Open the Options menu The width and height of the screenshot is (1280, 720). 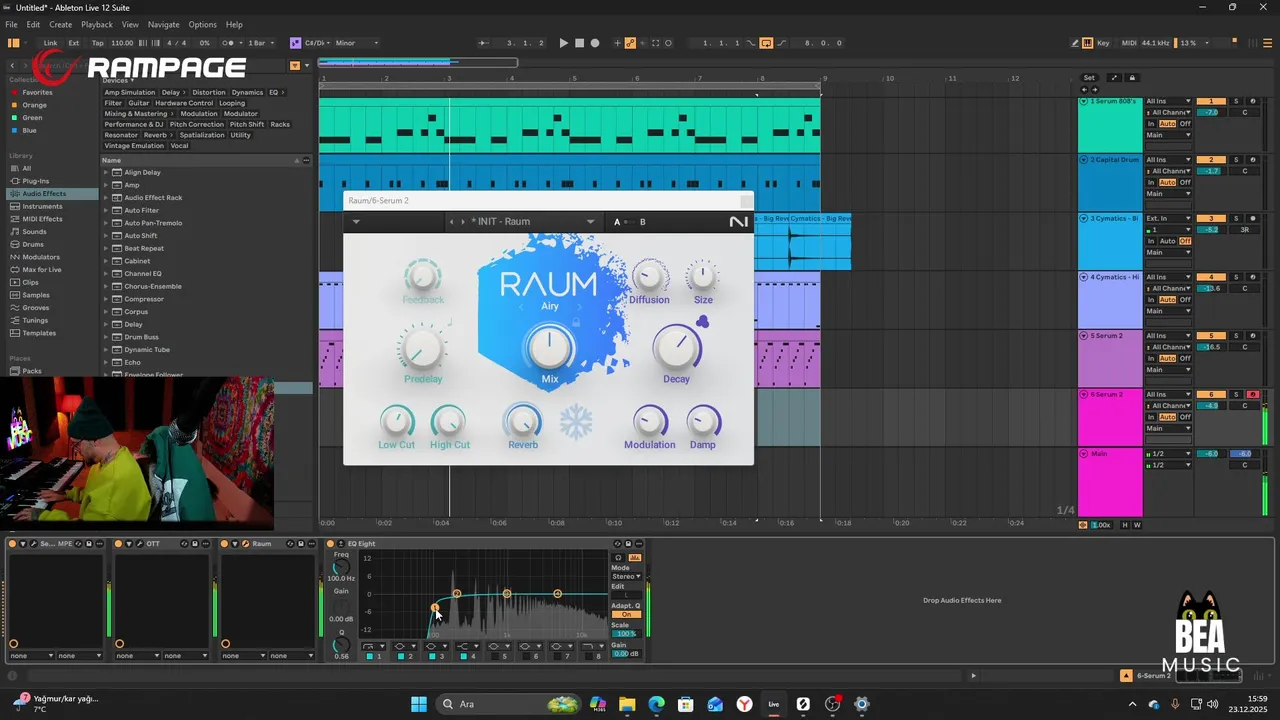tap(203, 24)
